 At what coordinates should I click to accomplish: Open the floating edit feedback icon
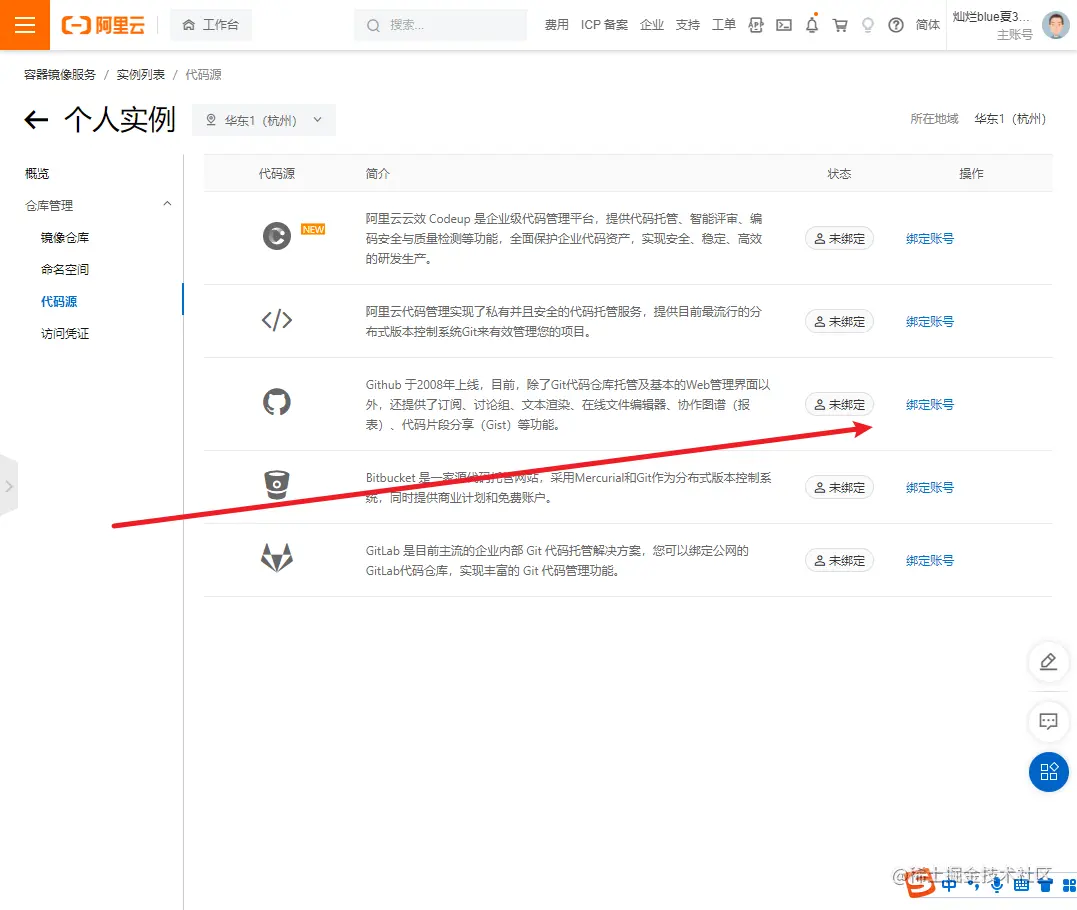pyautogui.click(x=1048, y=661)
